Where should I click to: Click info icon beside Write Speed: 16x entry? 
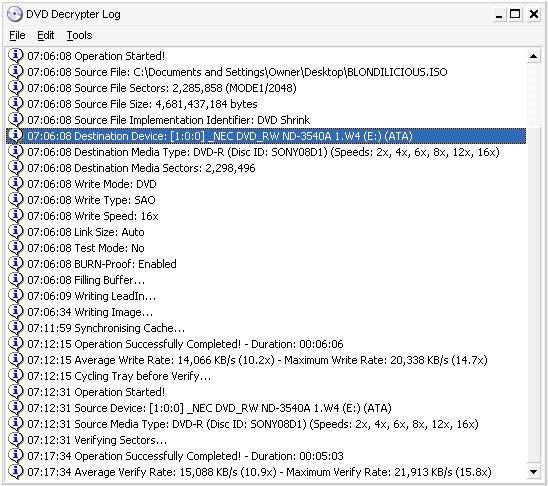[15, 216]
